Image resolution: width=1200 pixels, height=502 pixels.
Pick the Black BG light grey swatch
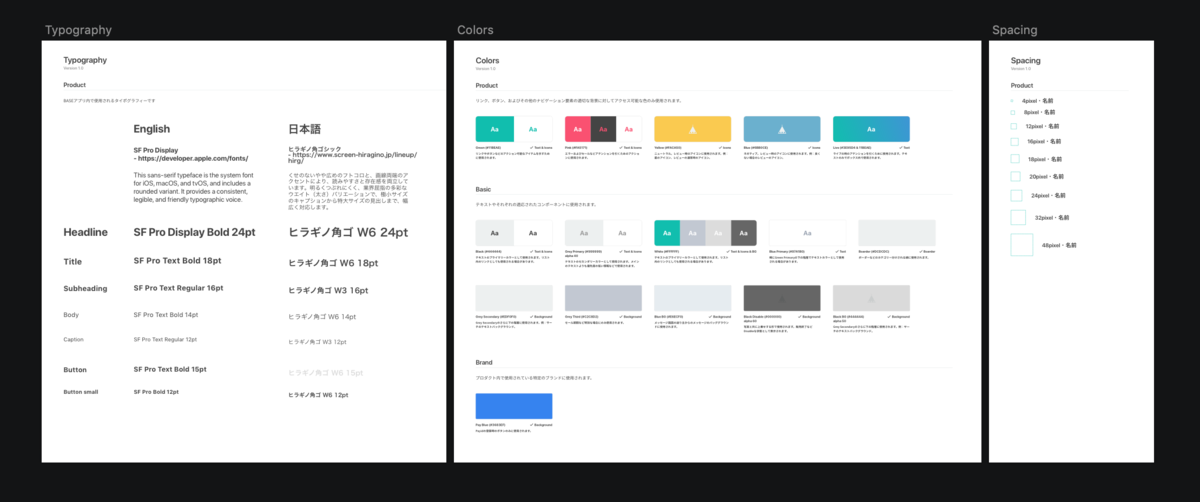pos(871,297)
